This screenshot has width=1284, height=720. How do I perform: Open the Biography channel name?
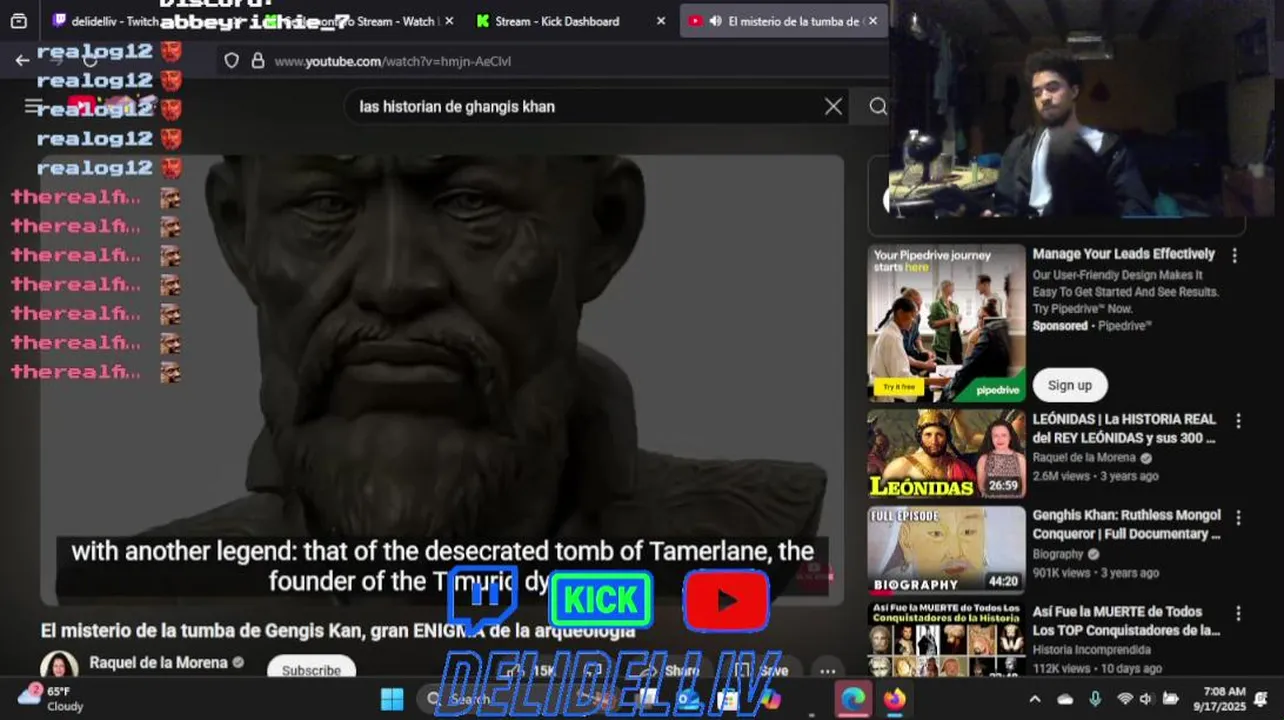[1058, 554]
